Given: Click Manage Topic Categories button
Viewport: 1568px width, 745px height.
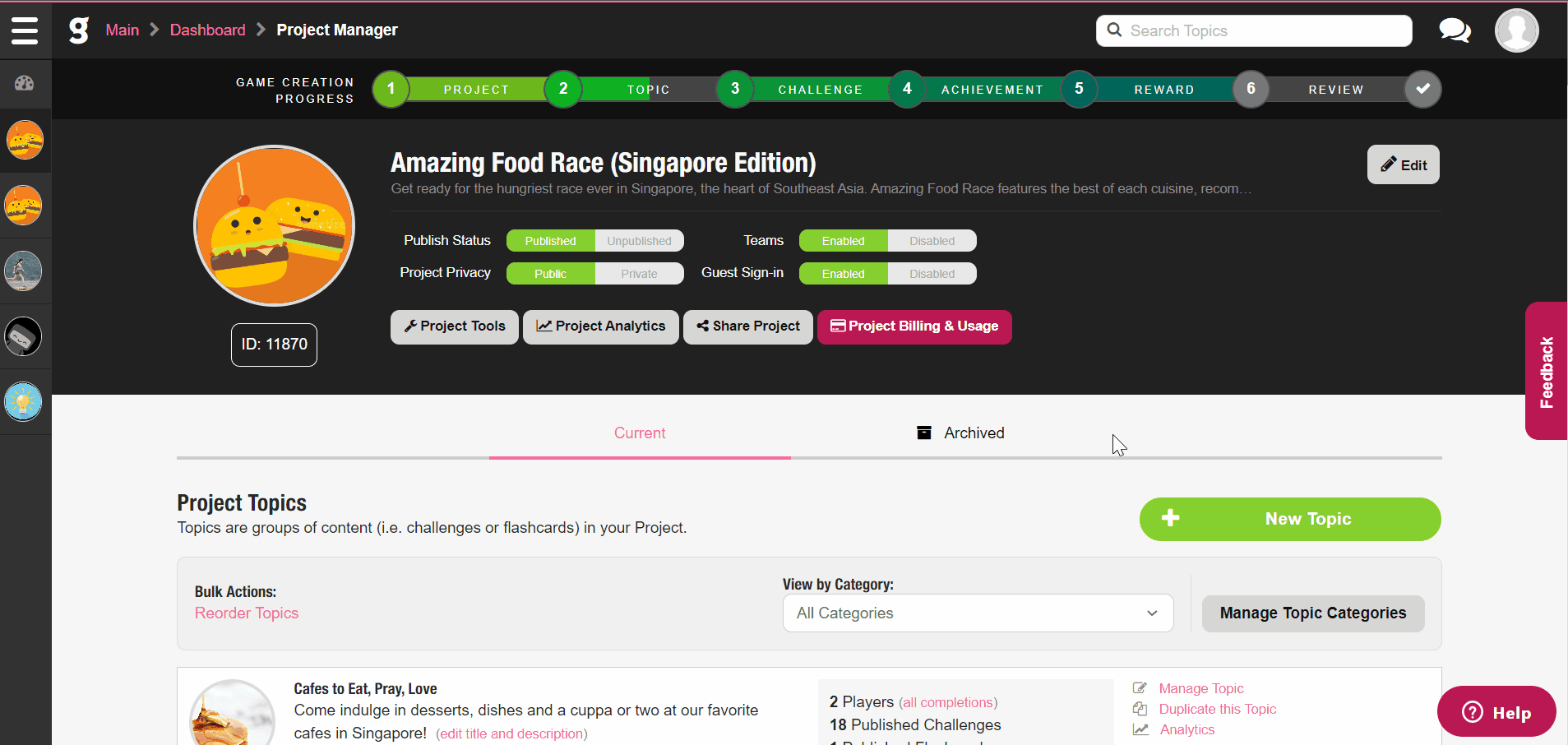Looking at the screenshot, I should (x=1313, y=613).
